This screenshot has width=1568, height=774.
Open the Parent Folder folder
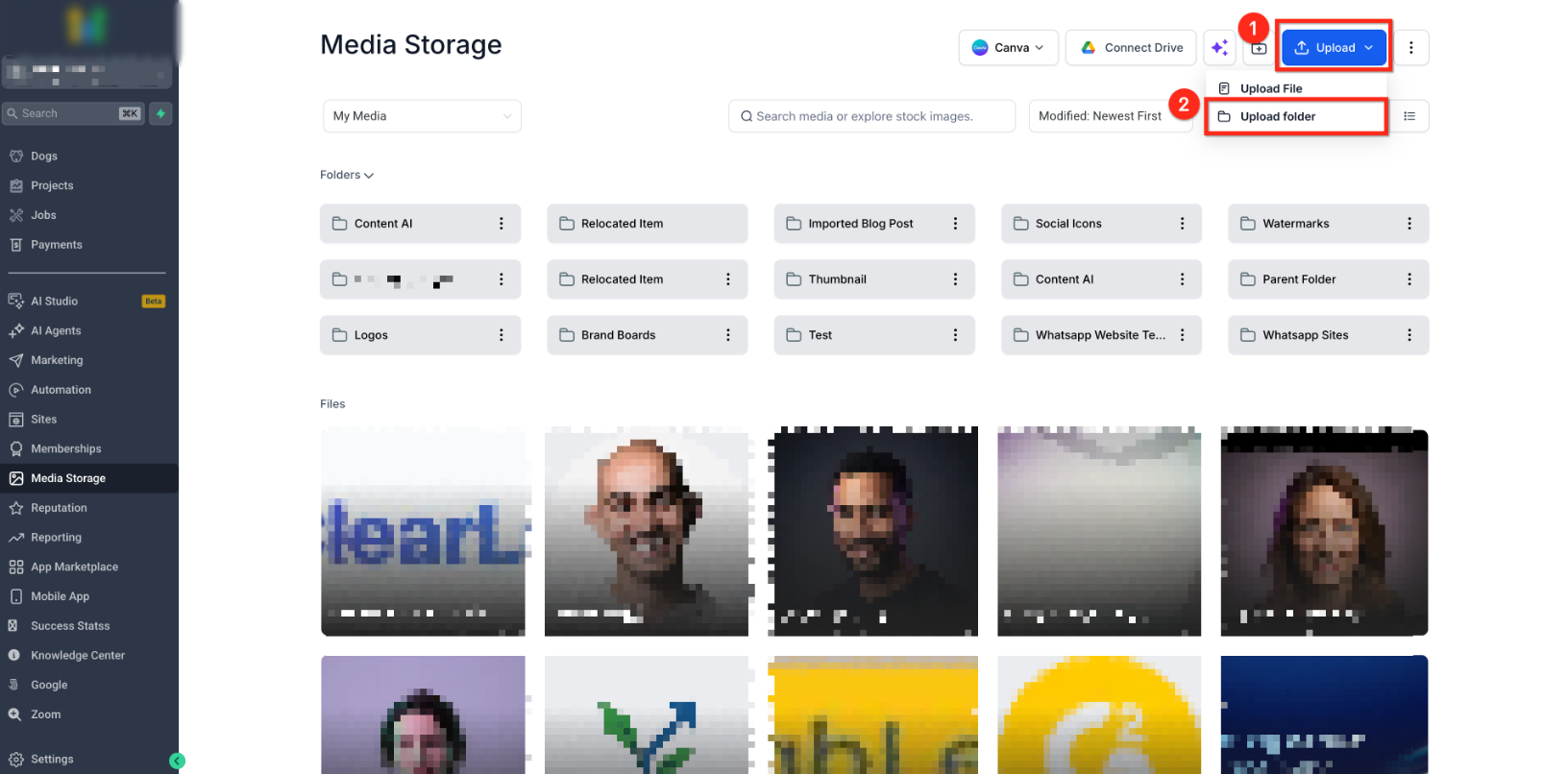[1328, 279]
